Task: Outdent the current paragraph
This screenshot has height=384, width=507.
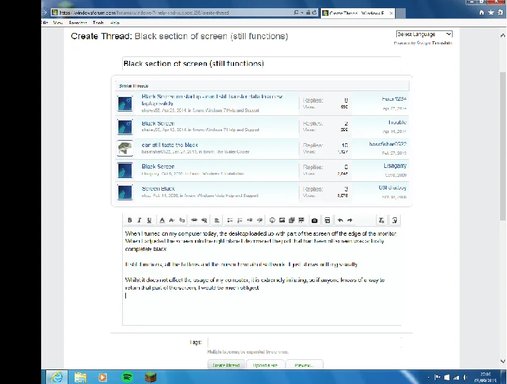Action: pyautogui.click(x=249, y=220)
